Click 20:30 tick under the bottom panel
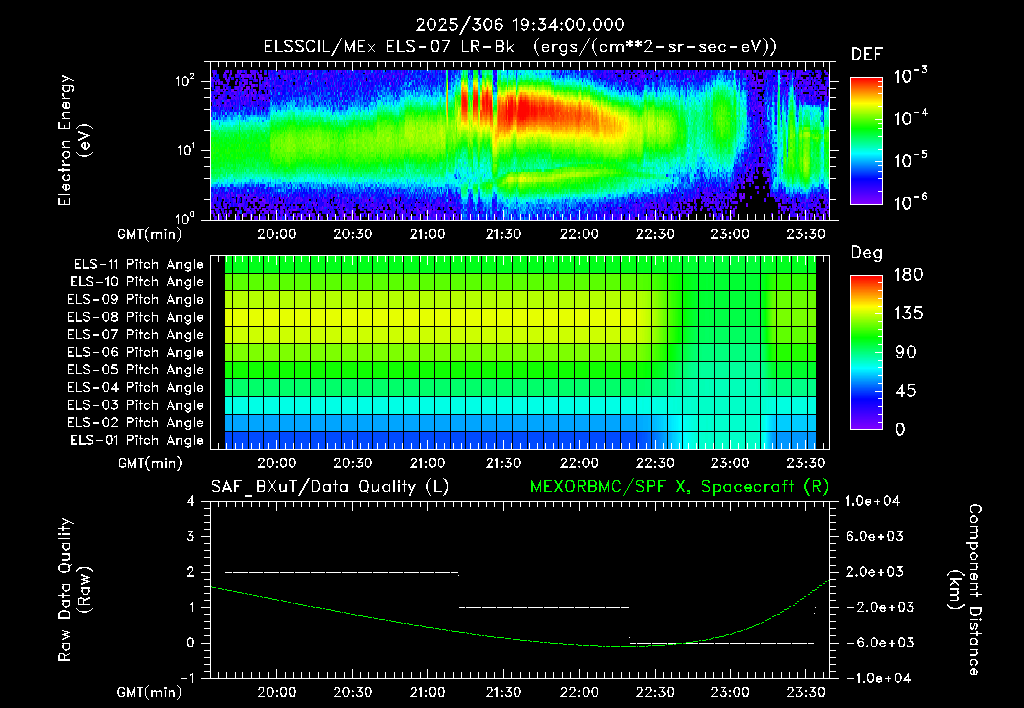 click(352, 692)
